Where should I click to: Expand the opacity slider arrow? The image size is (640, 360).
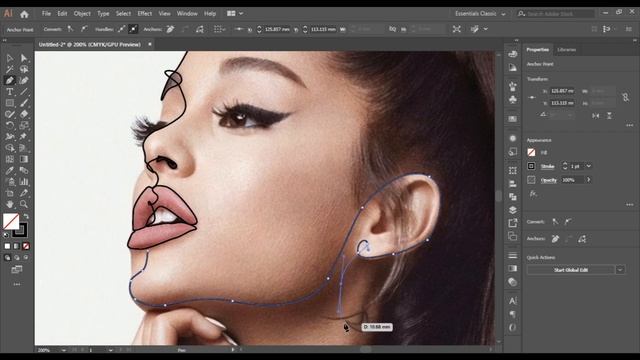(589, 180)
